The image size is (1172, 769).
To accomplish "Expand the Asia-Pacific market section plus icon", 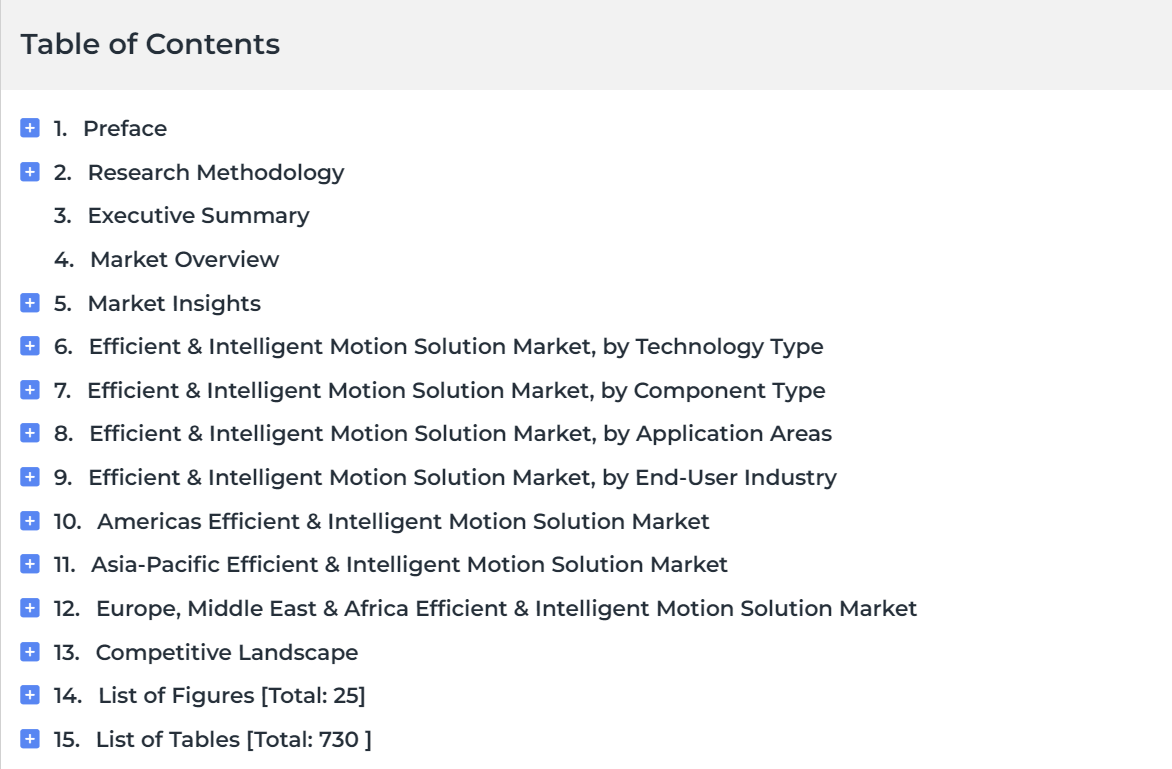I will click(x=30, y=564).
